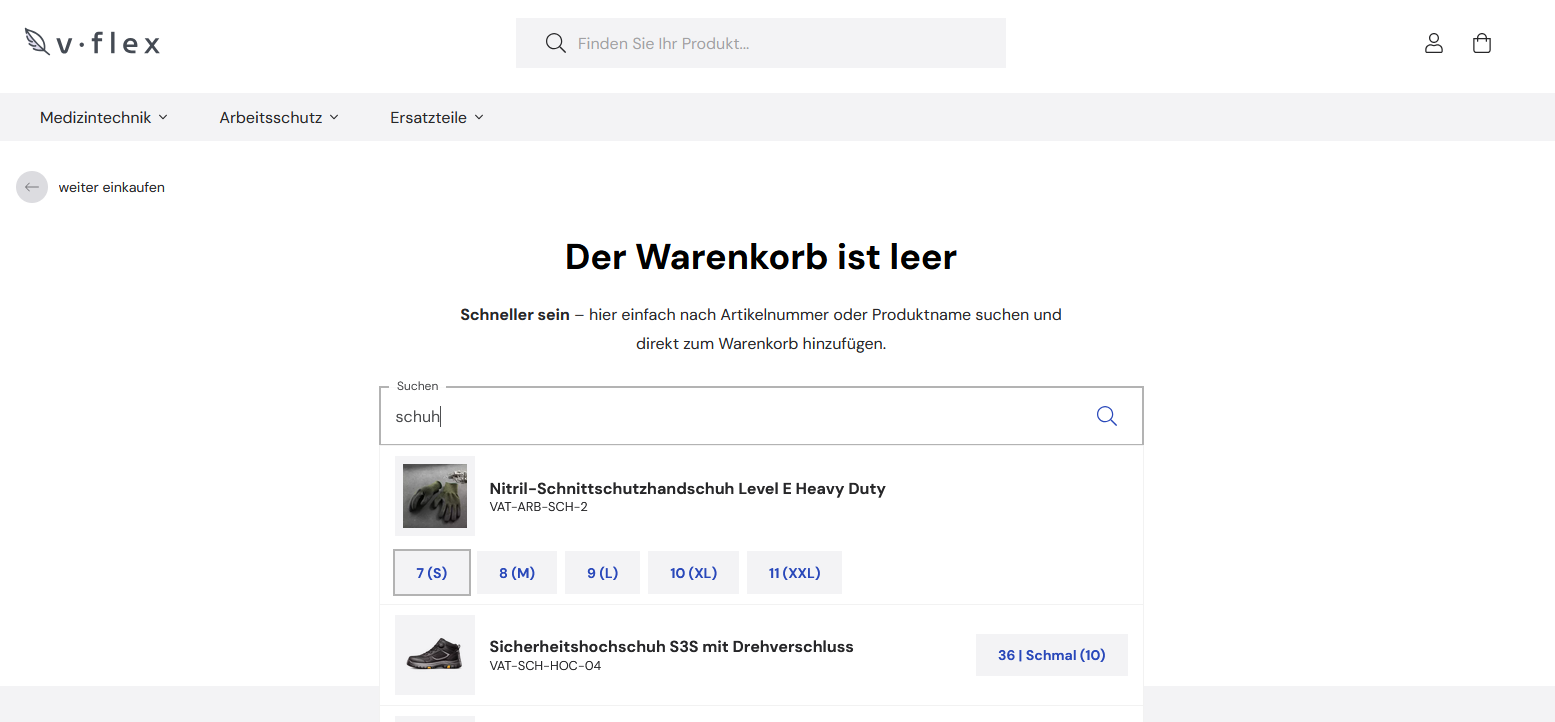The width and height of the screenshot is (1555, 722).
Task: Focus the Finden Sie Ihr Produkt search field
Action: click(x=761, y=43)
